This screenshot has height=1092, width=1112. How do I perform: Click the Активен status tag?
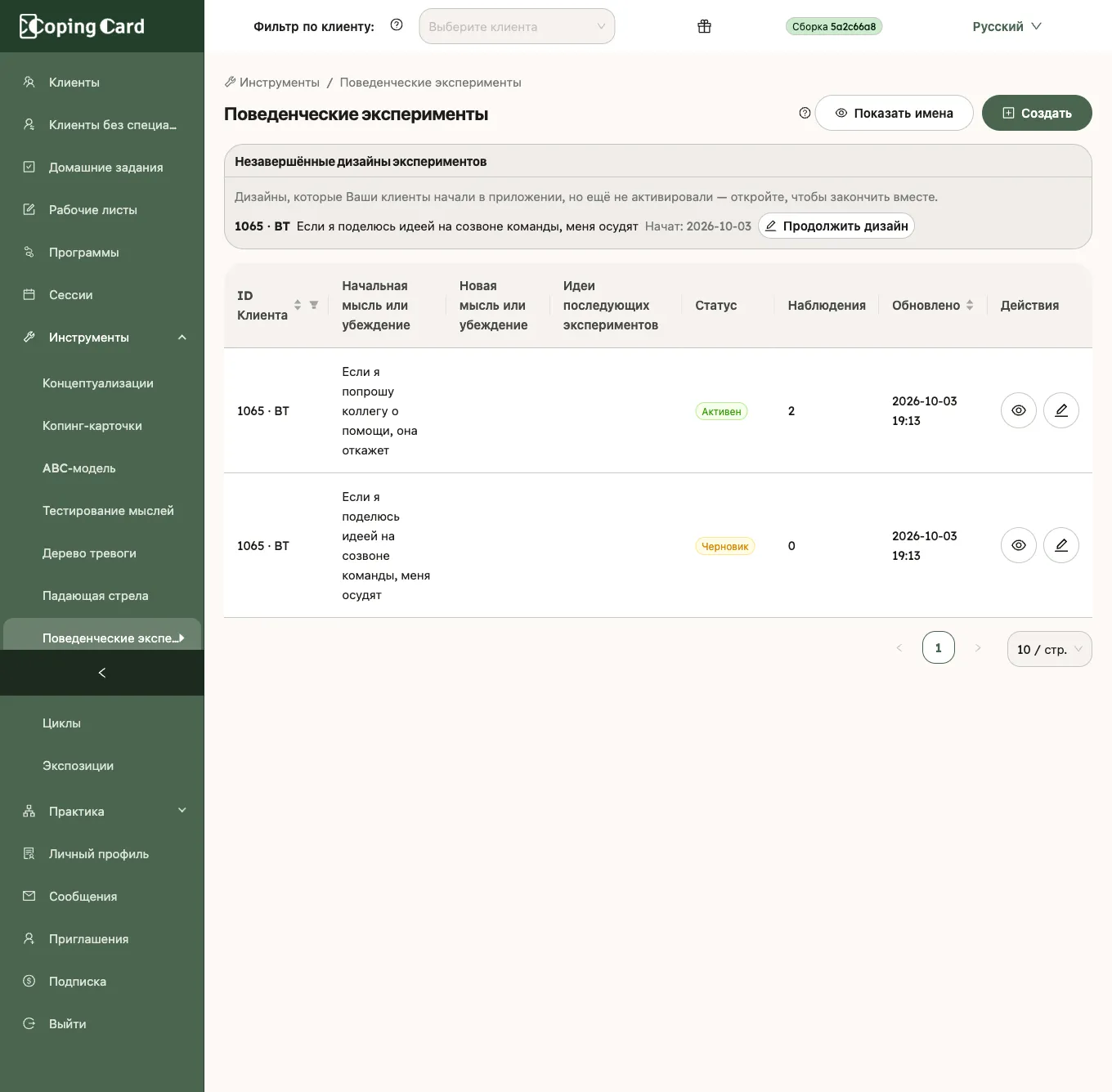point(721,411)
